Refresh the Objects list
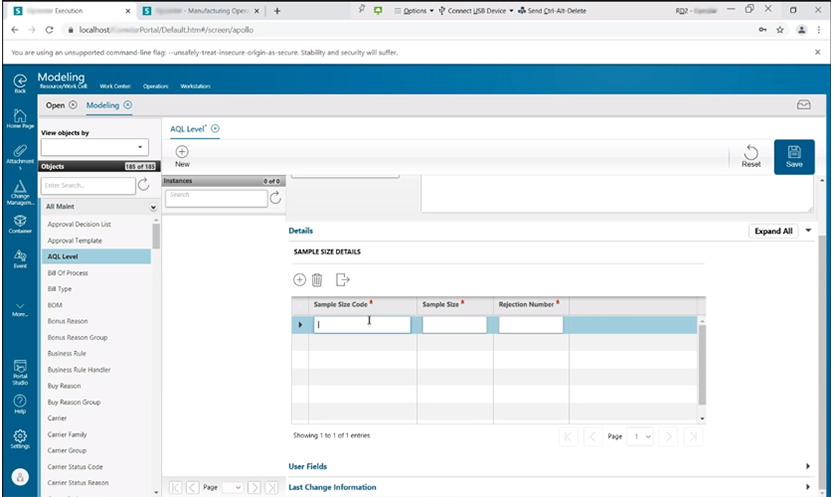834x497 pixels. tap(144, 185)
